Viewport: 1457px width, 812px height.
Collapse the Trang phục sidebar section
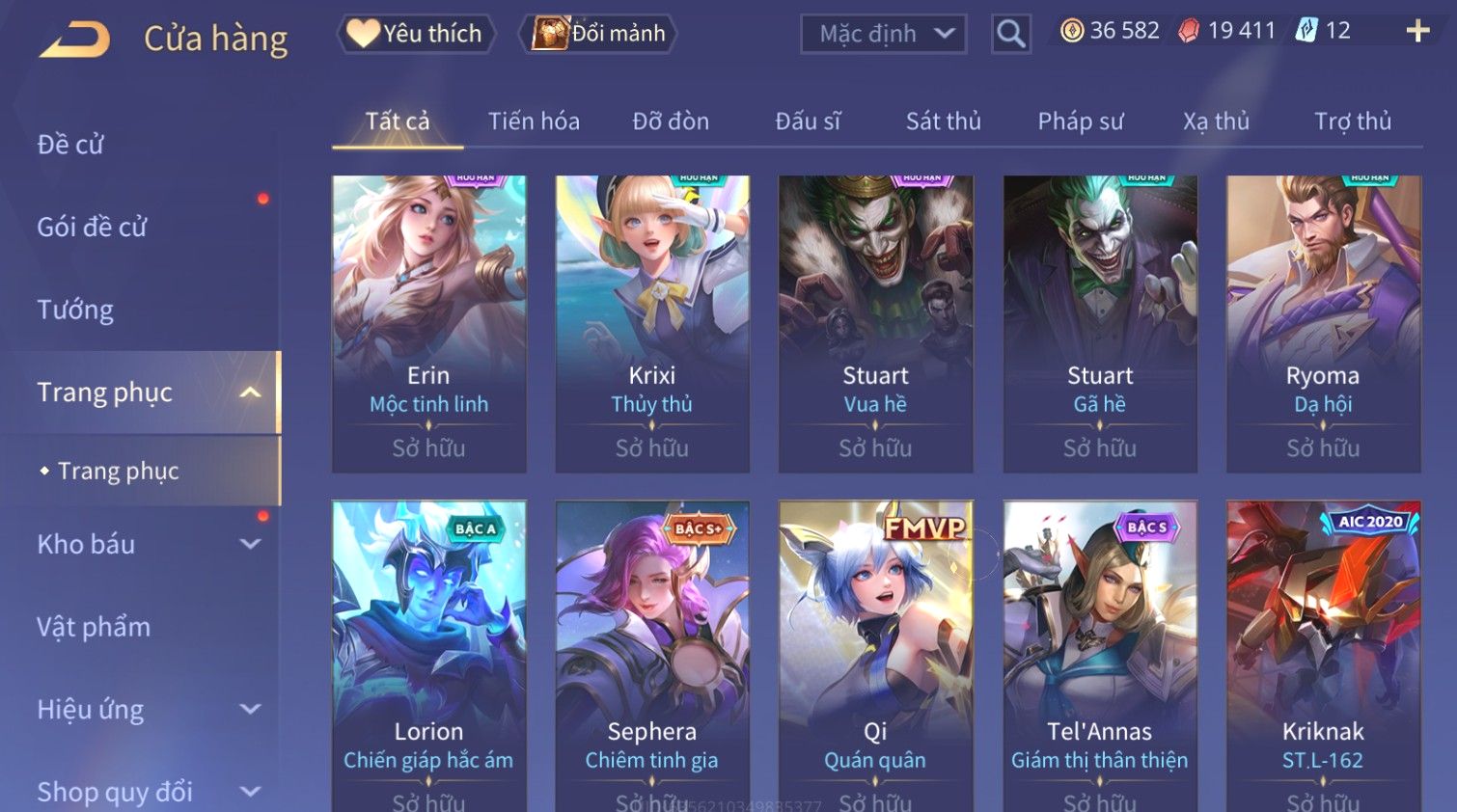coord(250,392)
